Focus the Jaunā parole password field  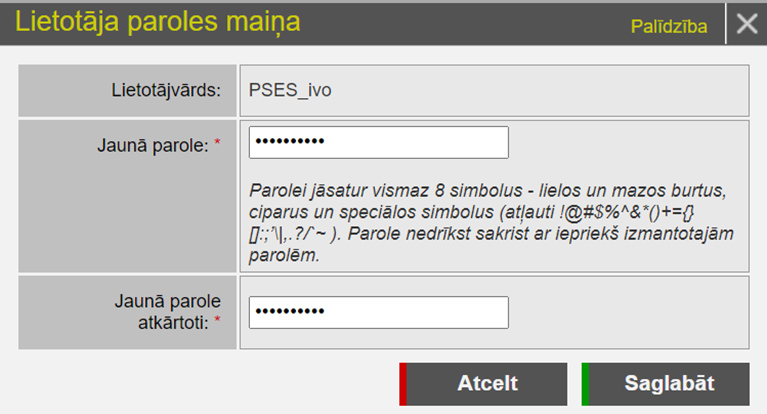379,142
